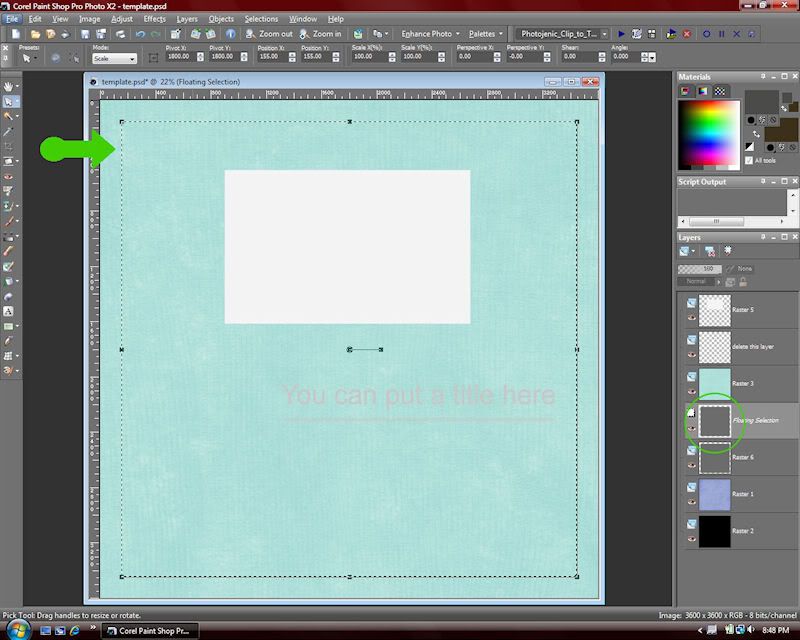The height and width of the screenshot is (640, 800).
Task: Click the red Stop script icon
Action: pos(687,34)
